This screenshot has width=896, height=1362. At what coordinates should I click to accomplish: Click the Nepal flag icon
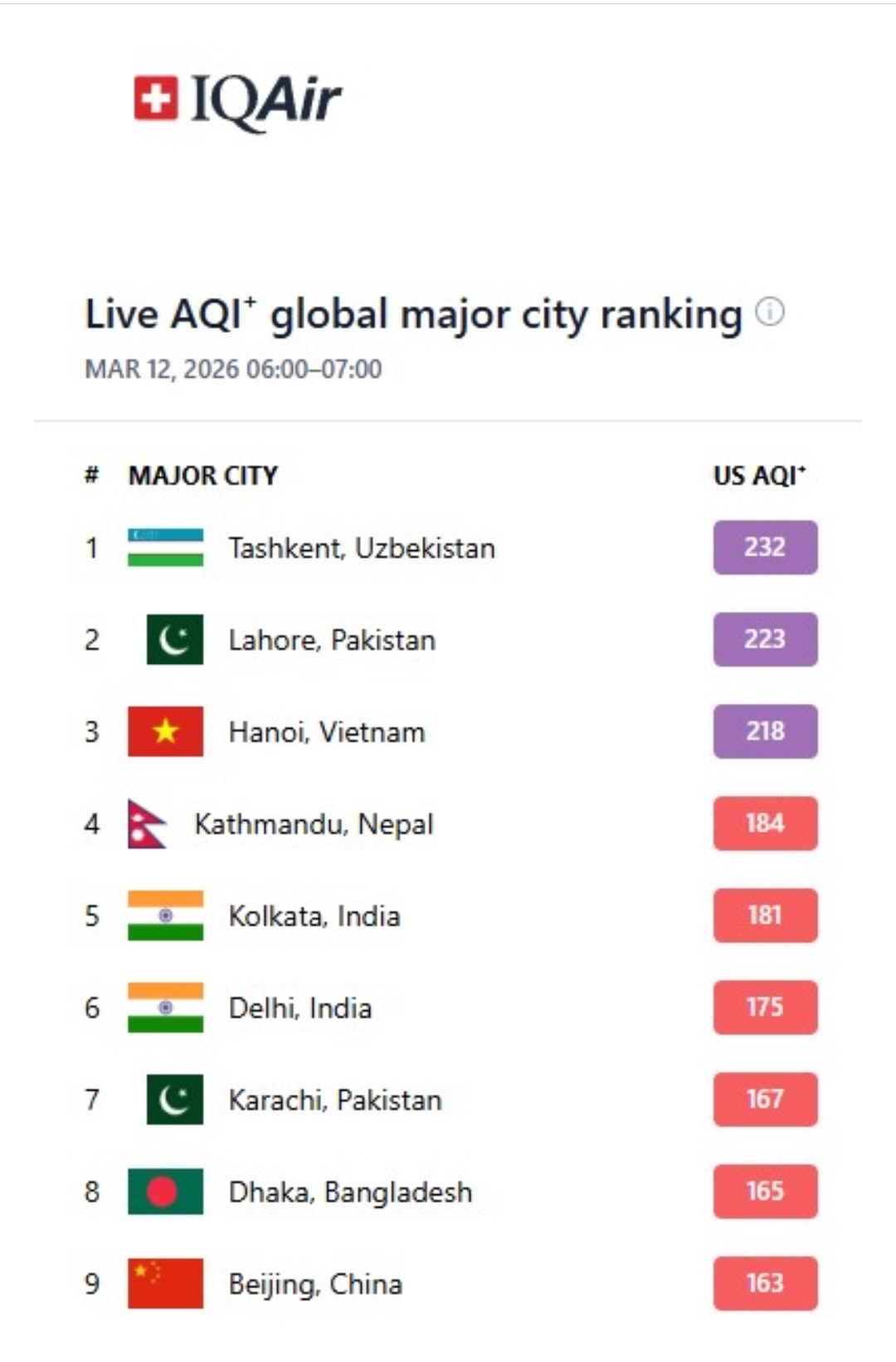tap(147, 823)
